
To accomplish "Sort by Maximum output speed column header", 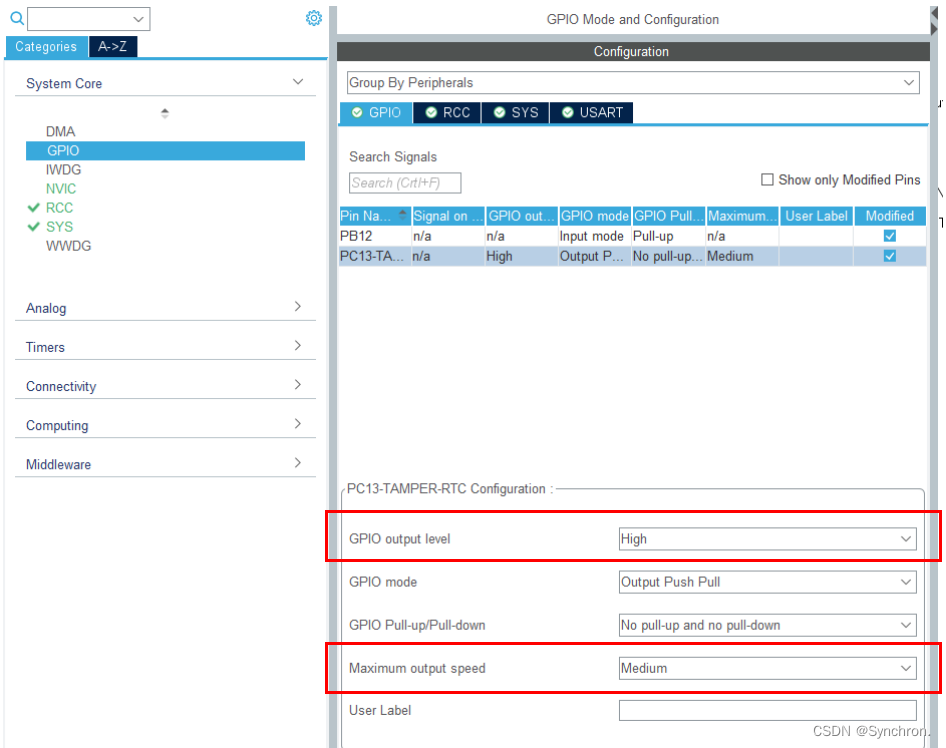I will click(x=742, y=216).
